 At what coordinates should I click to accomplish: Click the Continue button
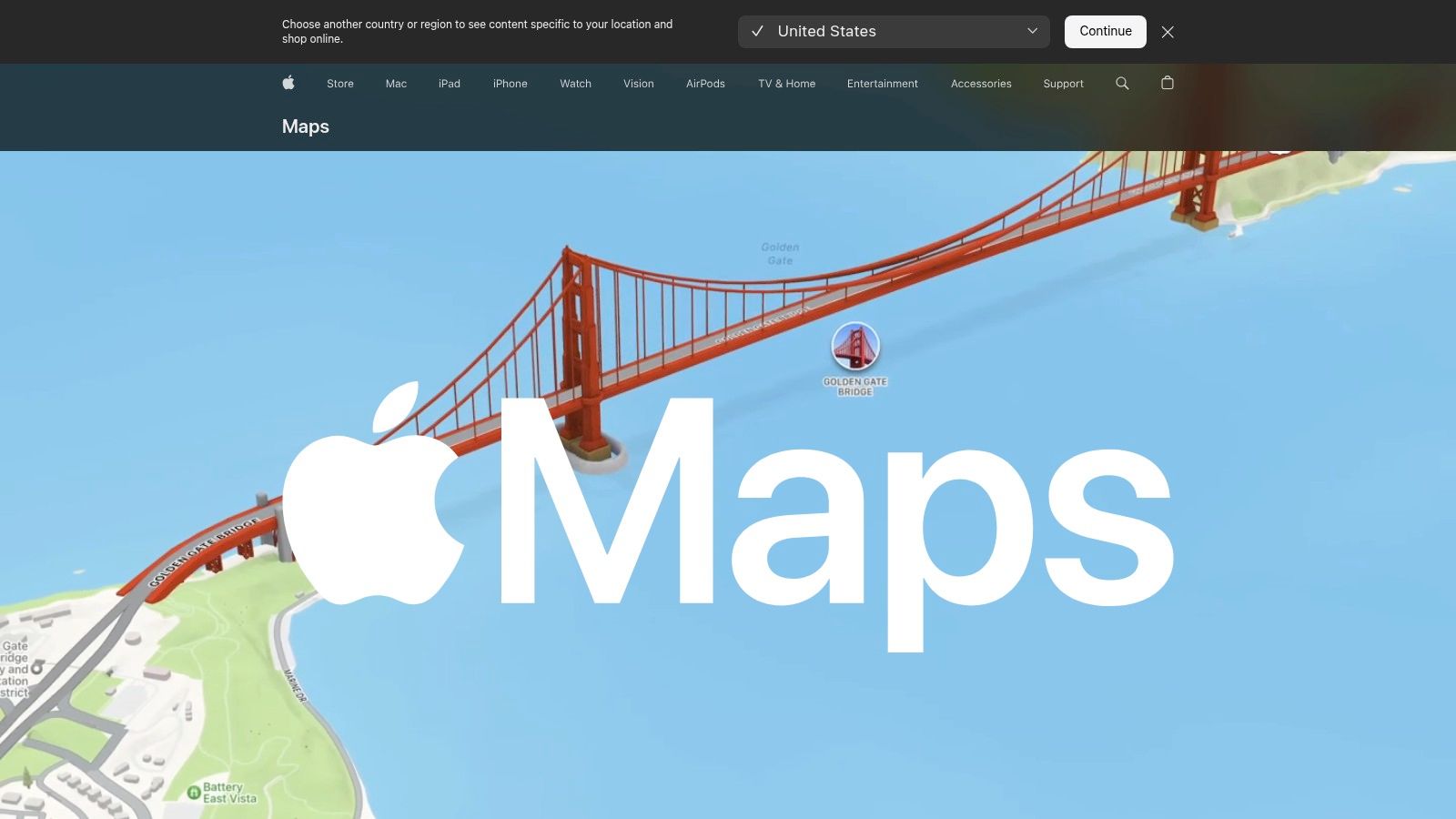1106,31
